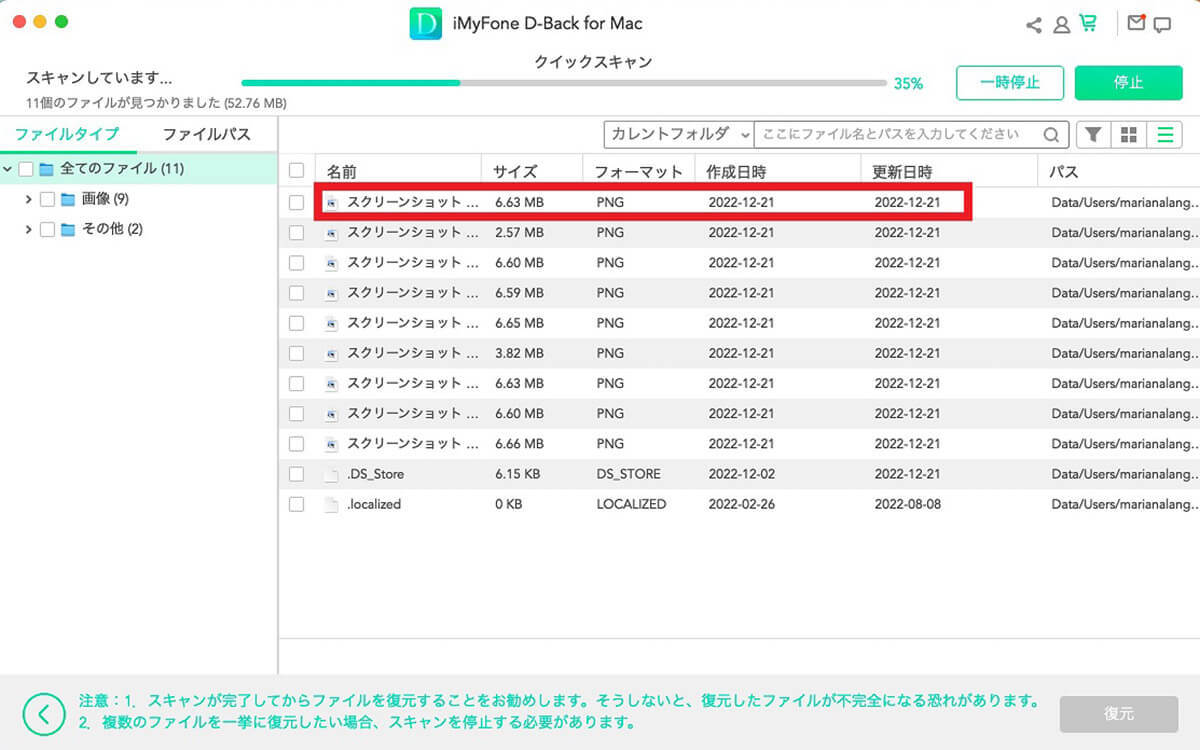Open the カレントフォルダ dropdown

pos(679,134)
